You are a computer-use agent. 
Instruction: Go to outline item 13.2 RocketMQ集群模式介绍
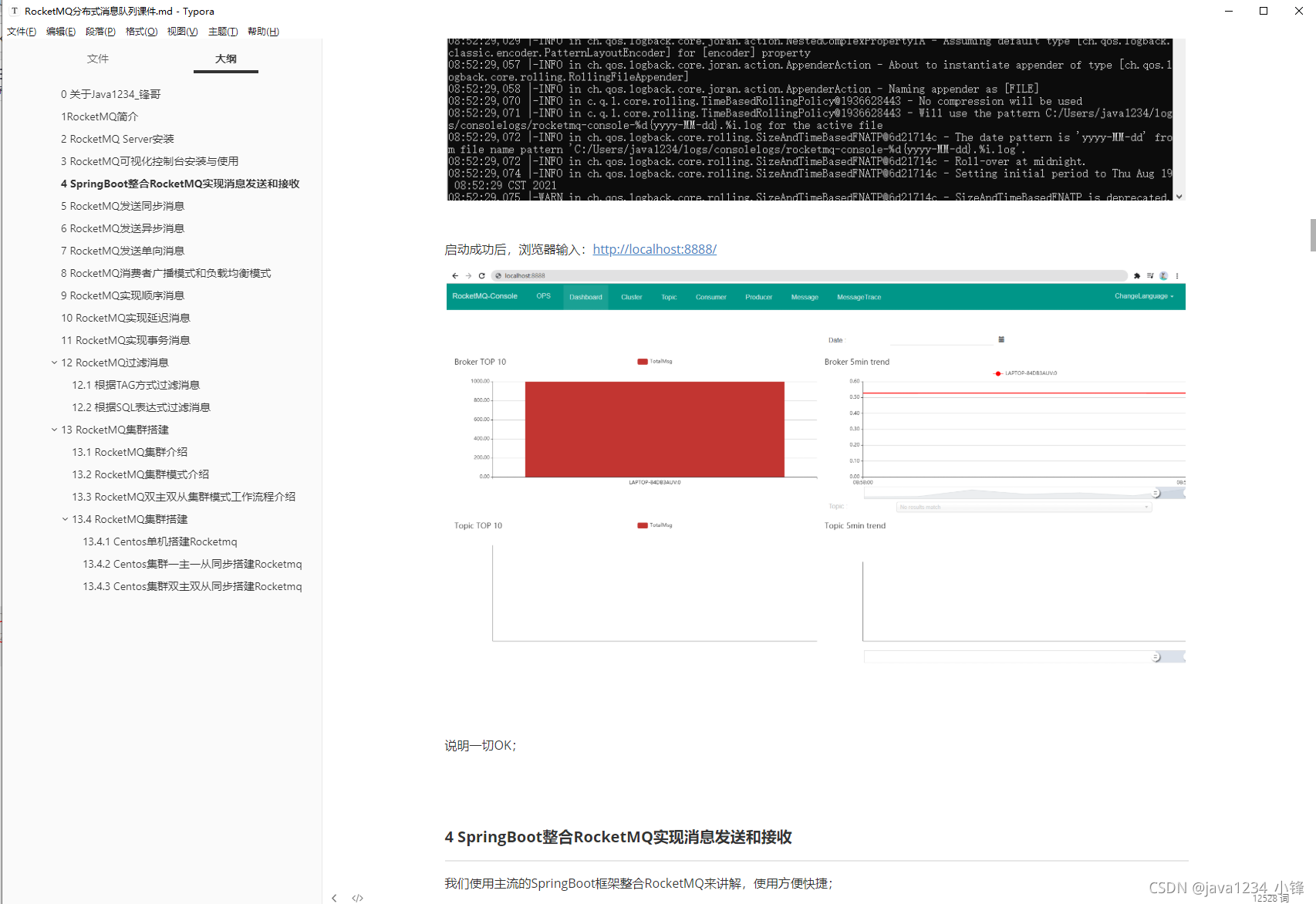tap(140, 474)
